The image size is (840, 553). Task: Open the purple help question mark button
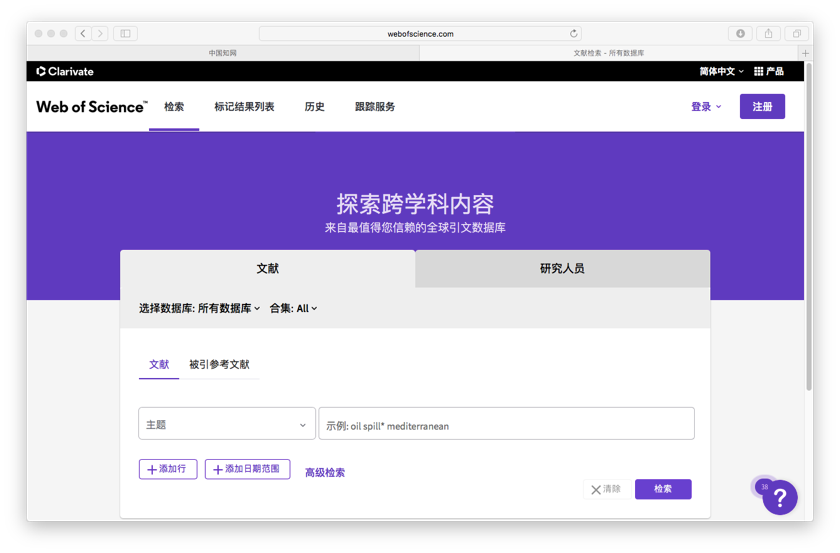pyautogui.click(x=780, y=497)
